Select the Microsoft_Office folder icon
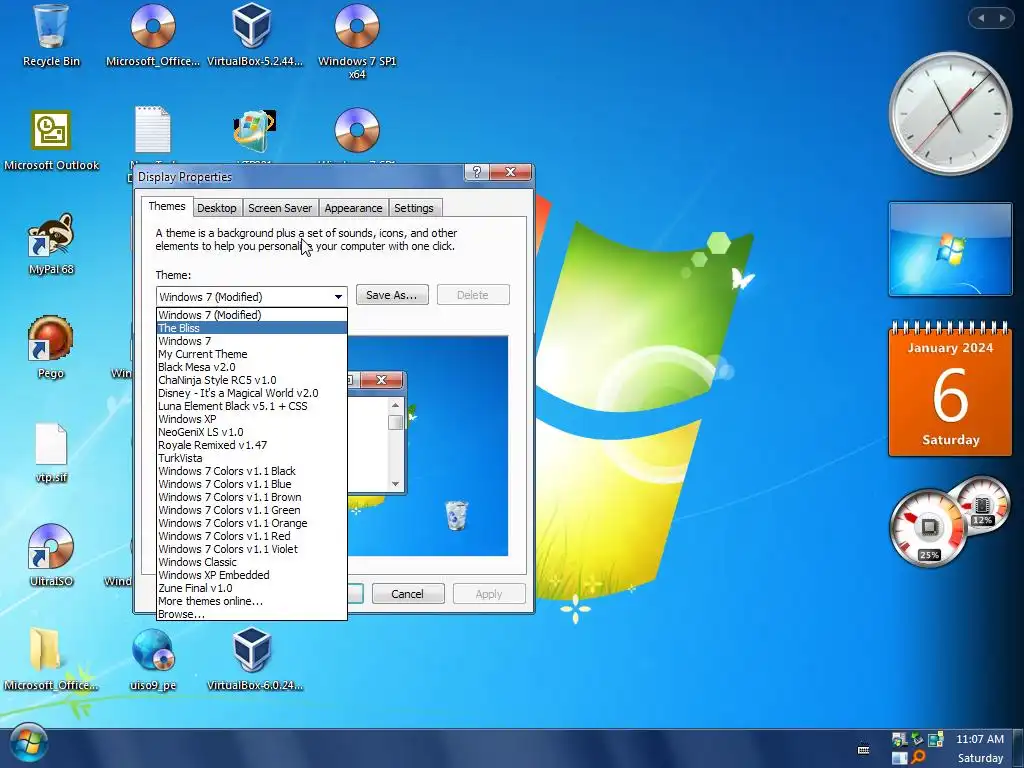1024x768 pixels. coord(51,659)
